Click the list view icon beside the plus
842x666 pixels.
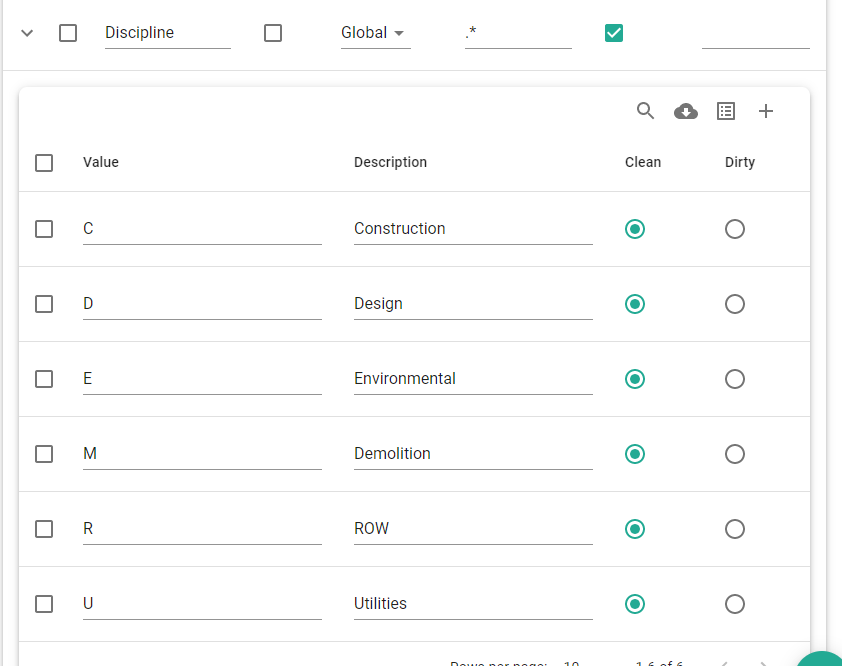point(726,111)
